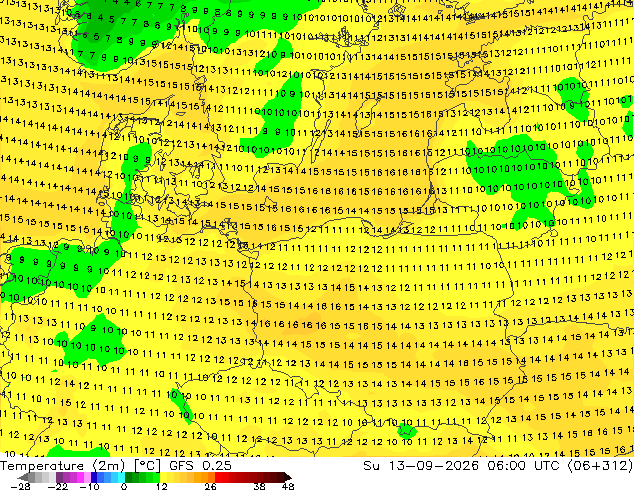Pick the cyan segment left of 0
Image resolution: width=634 pixels, height=490 pixels.
coord(121,477)
